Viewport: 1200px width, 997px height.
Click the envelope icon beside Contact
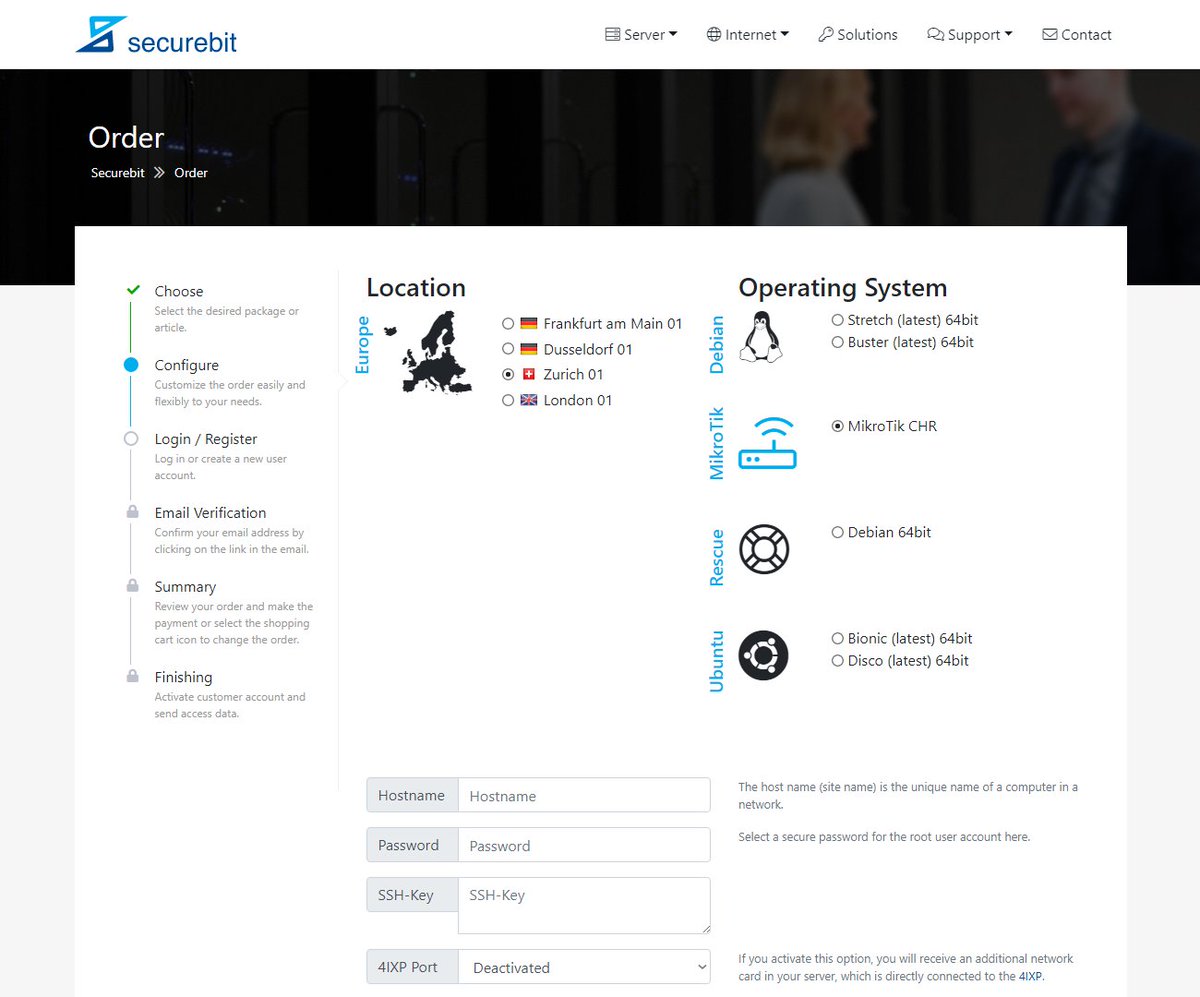click(1049, 35)
